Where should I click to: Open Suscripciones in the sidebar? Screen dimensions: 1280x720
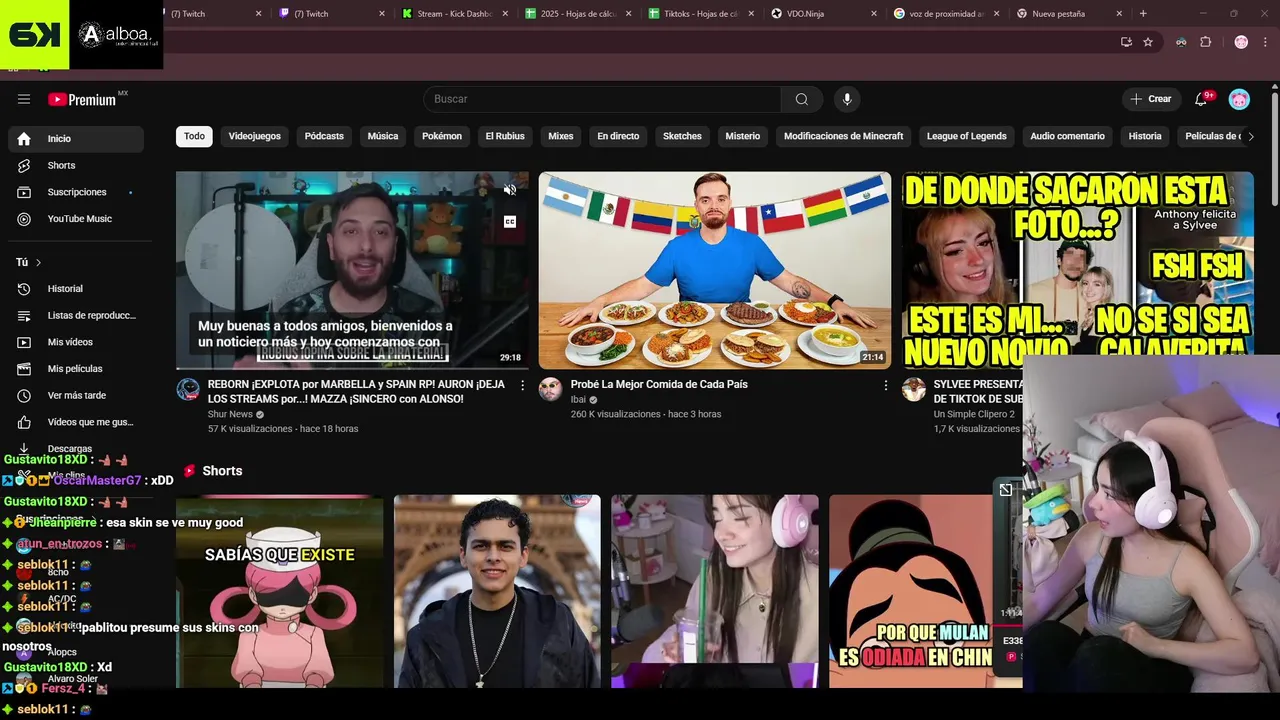coord(76,192)
